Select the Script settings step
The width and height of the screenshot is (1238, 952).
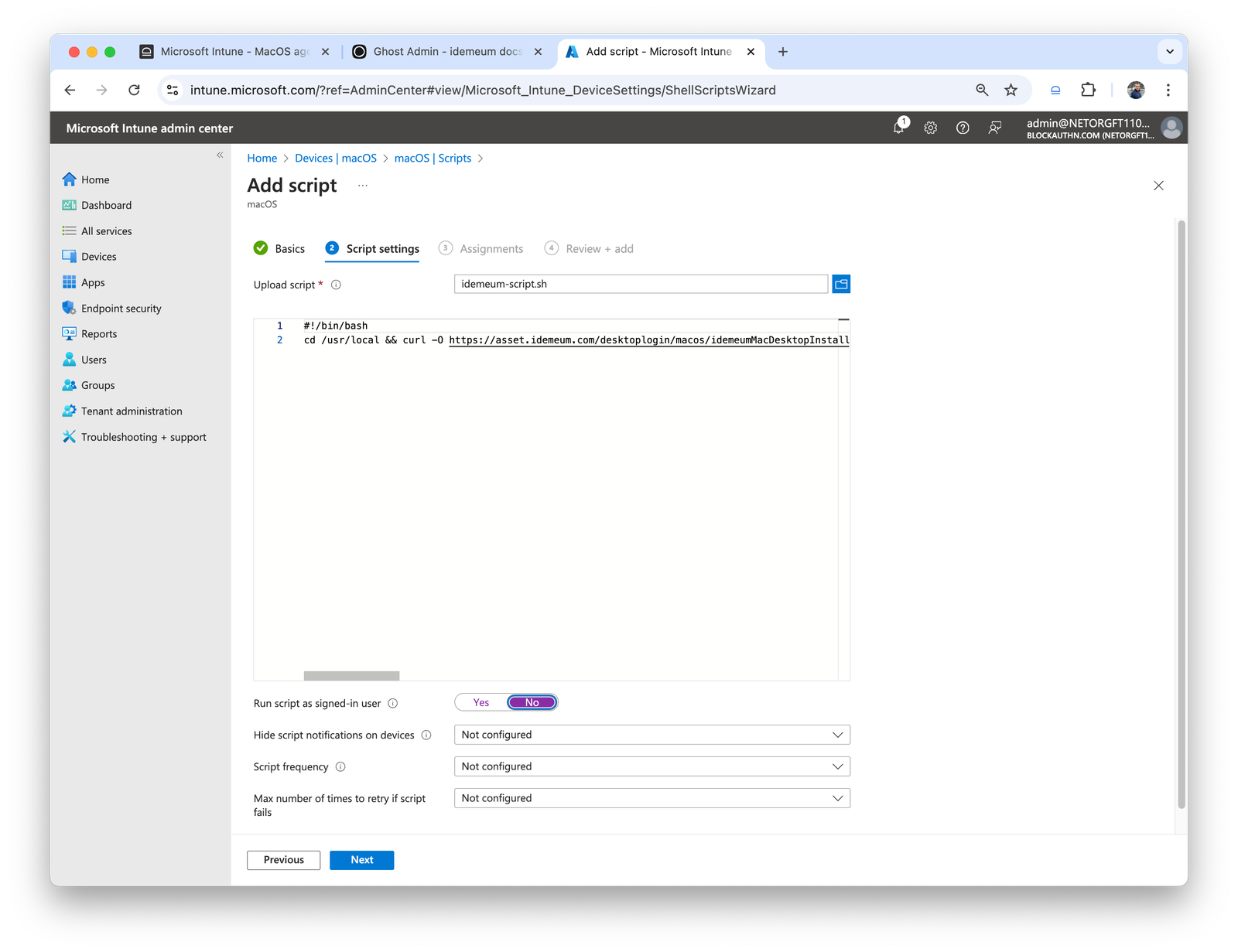(x=372, y=248)
